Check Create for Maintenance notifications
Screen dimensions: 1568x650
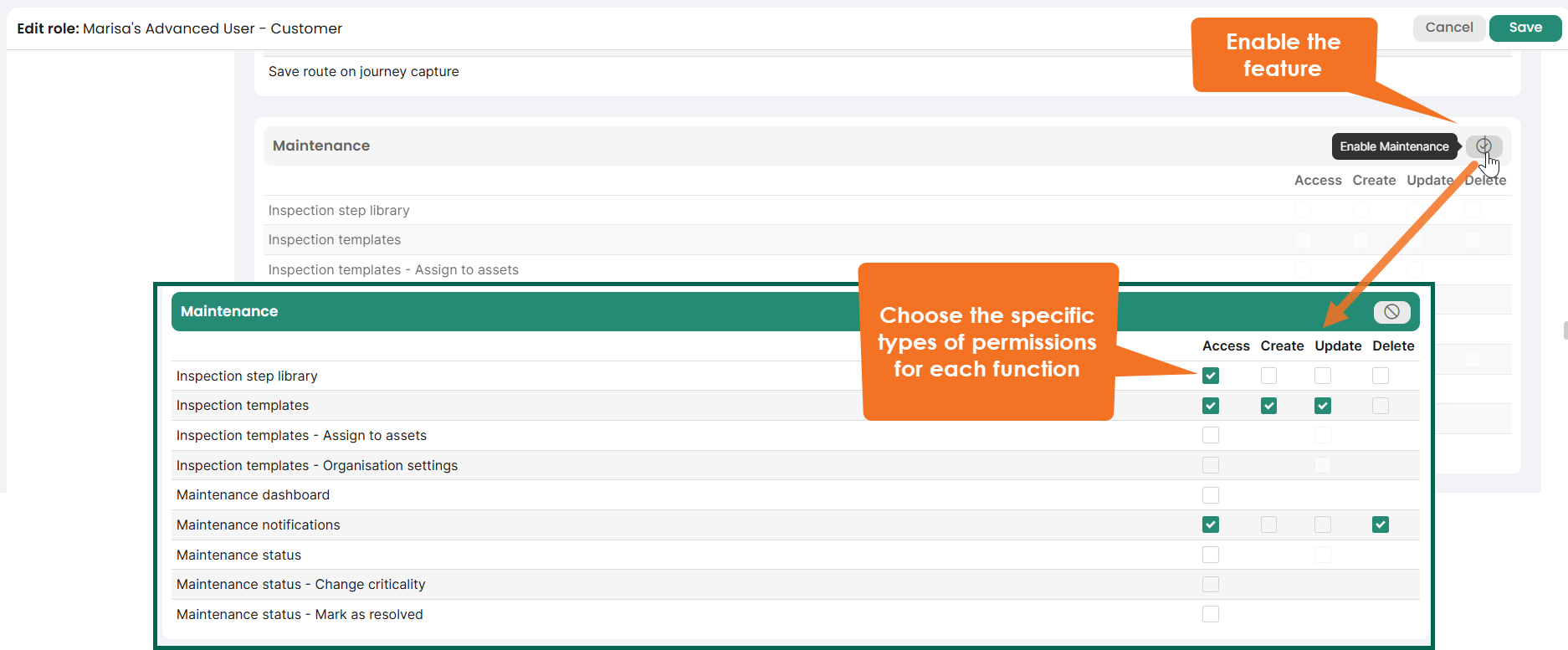(1268, 525)
